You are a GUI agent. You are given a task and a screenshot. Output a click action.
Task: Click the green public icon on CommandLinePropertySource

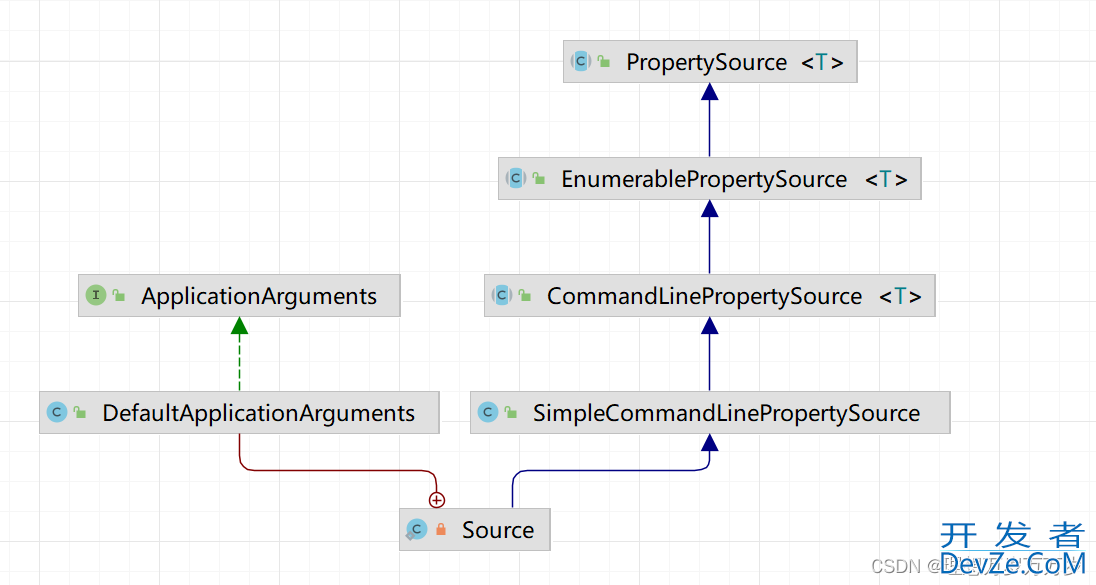coord(525,295)
